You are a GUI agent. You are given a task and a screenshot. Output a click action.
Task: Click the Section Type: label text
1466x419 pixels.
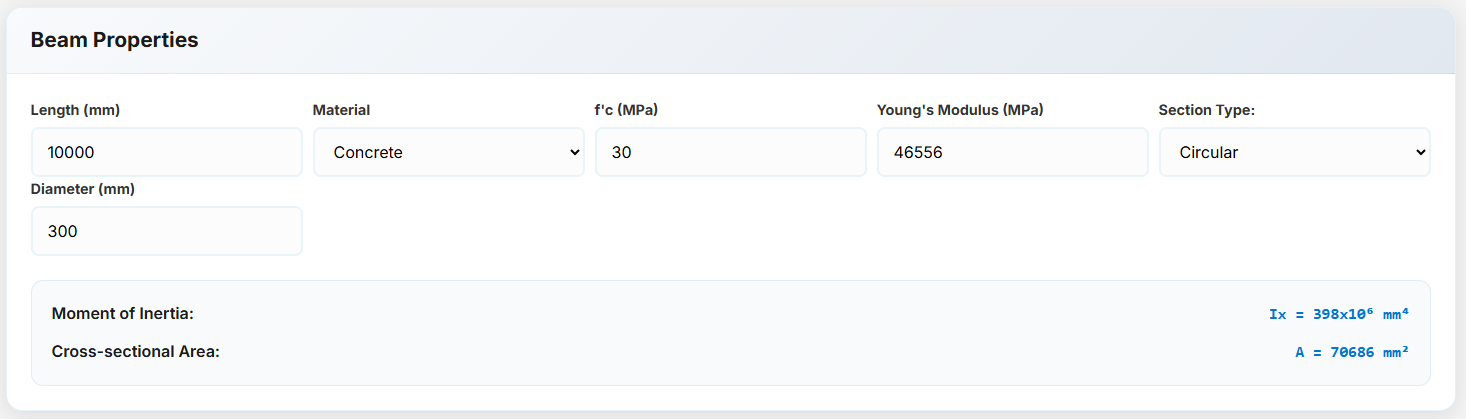point(1206,110)
